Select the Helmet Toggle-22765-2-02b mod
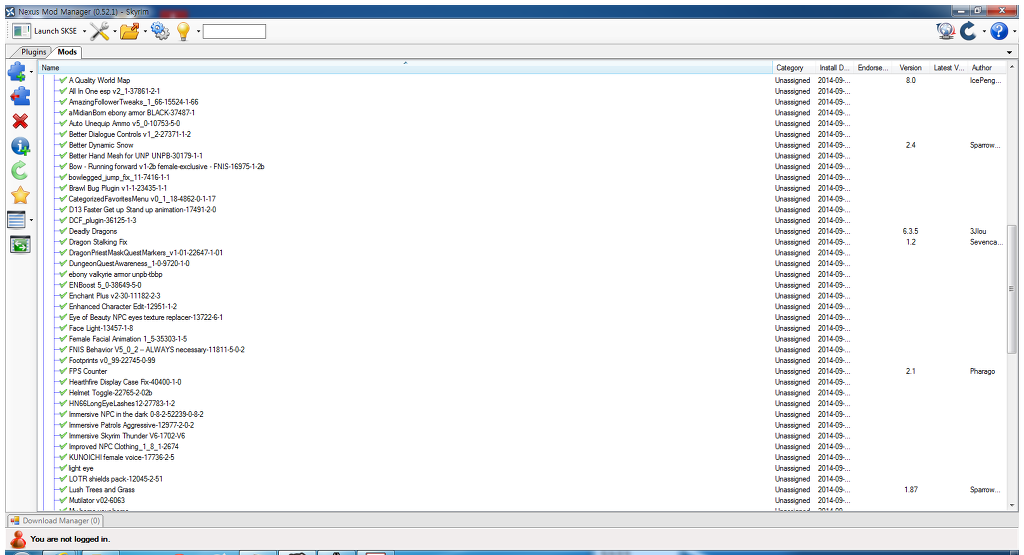Image resolution: width=1024 pixels, height=555 pixels. (x=110, y=392)
